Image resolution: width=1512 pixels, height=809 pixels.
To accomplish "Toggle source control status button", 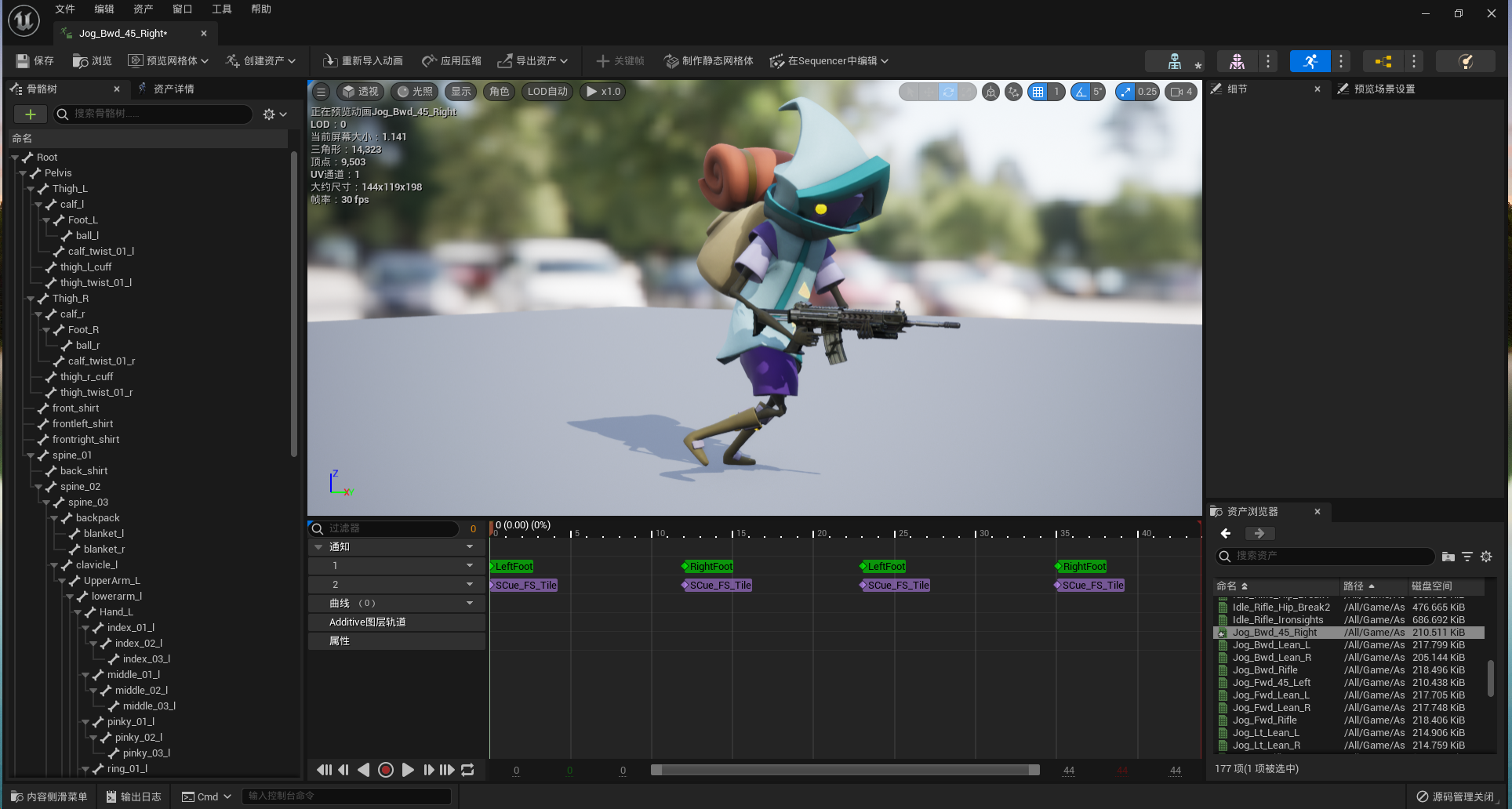I will (1456, 796).
